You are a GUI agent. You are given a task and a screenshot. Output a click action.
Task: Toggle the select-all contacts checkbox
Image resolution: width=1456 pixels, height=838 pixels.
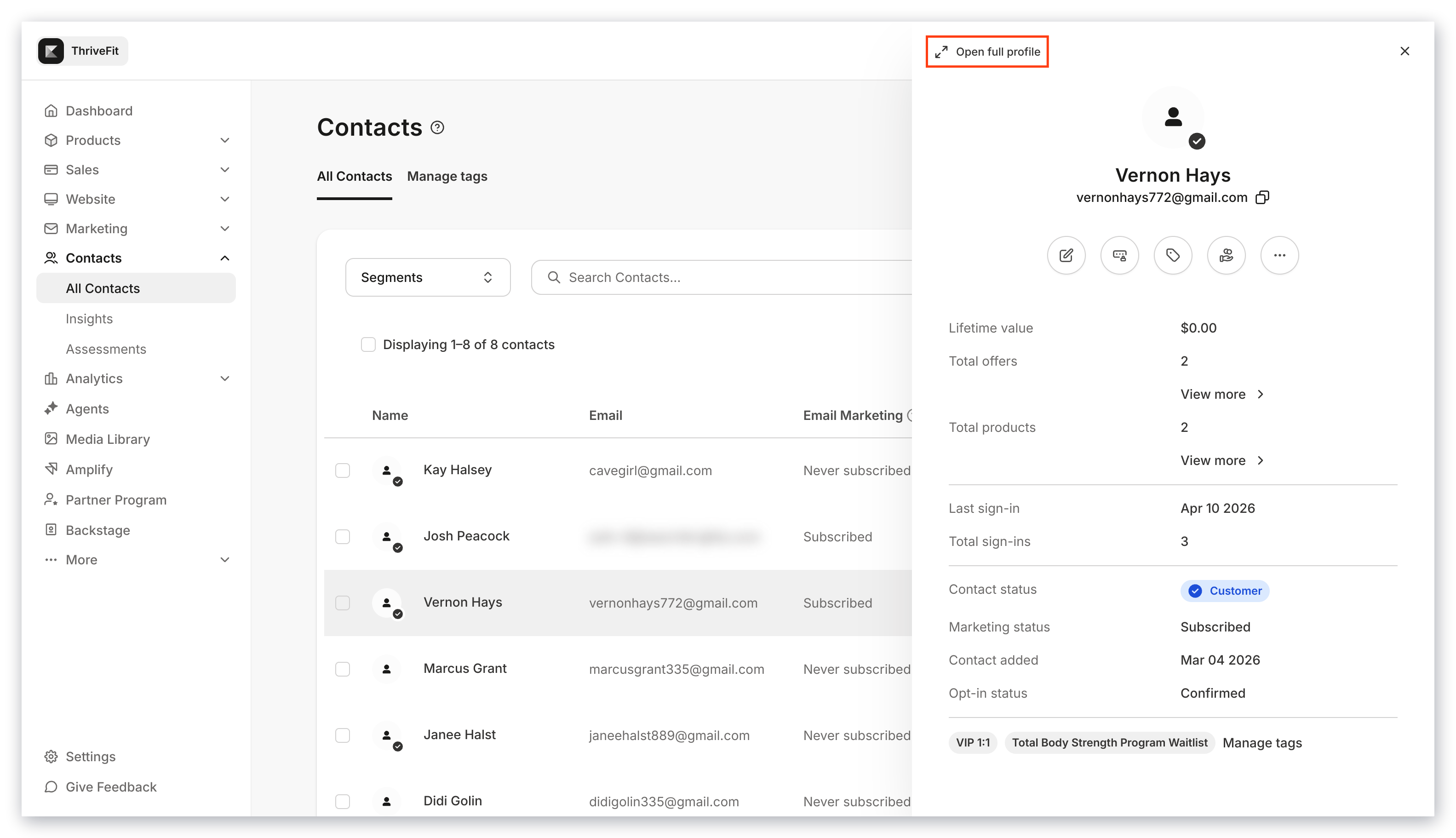tap(368, 345)
